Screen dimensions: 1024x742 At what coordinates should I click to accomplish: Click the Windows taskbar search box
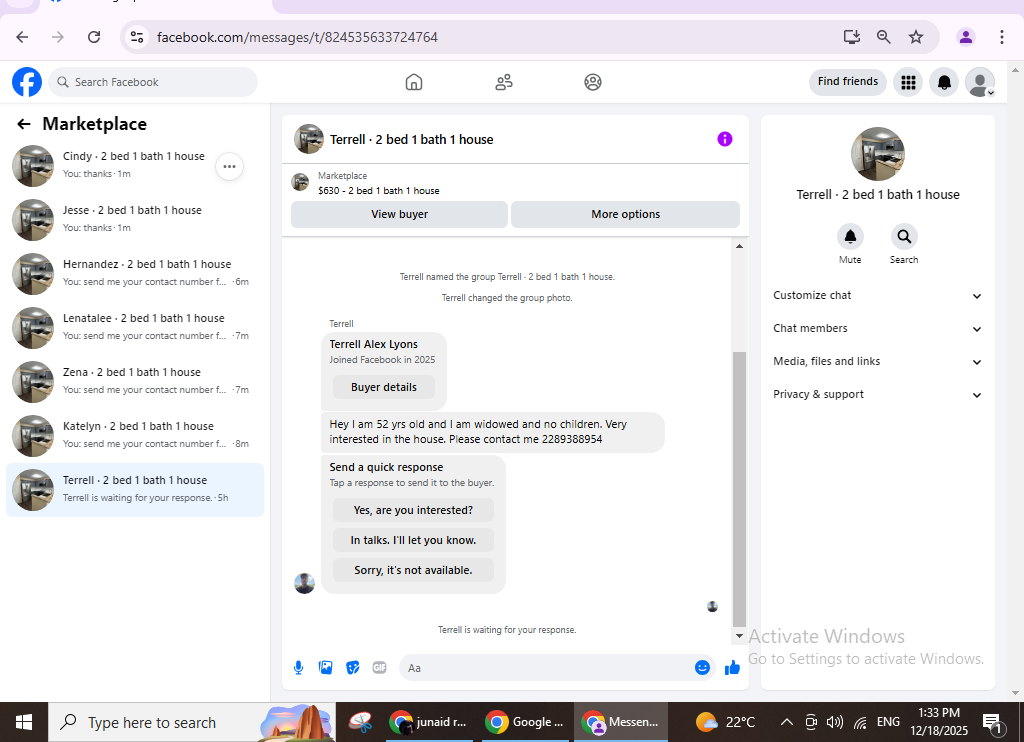192,722
